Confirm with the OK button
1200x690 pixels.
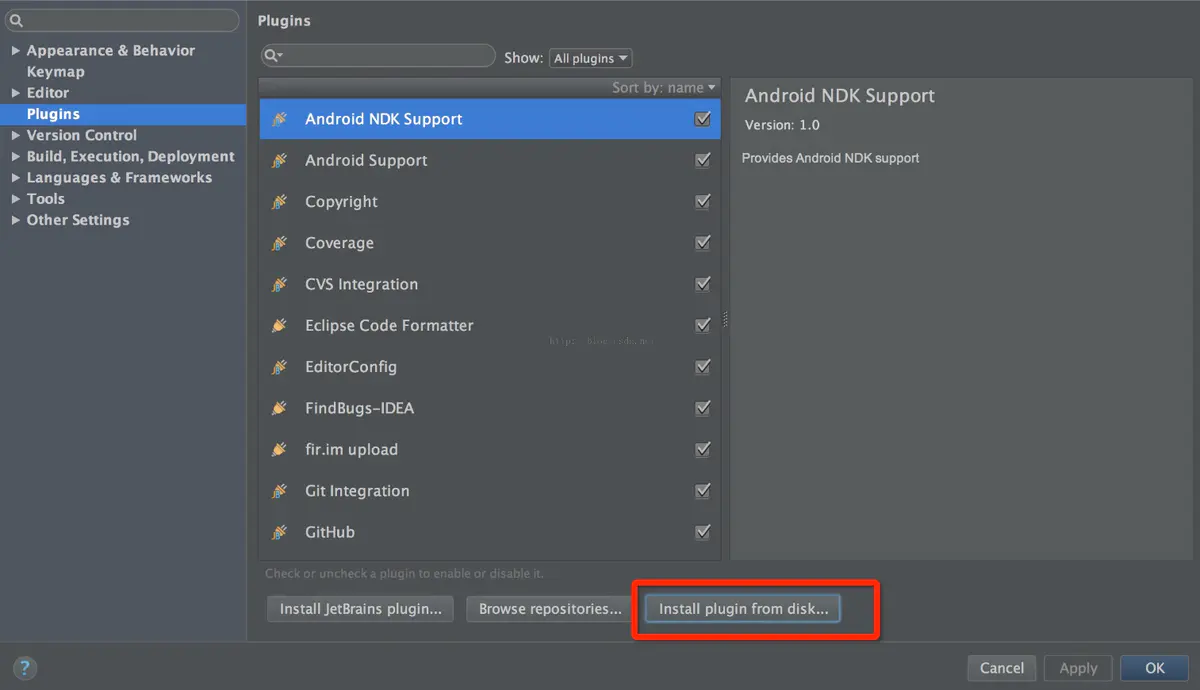(x=1155, y=668)
